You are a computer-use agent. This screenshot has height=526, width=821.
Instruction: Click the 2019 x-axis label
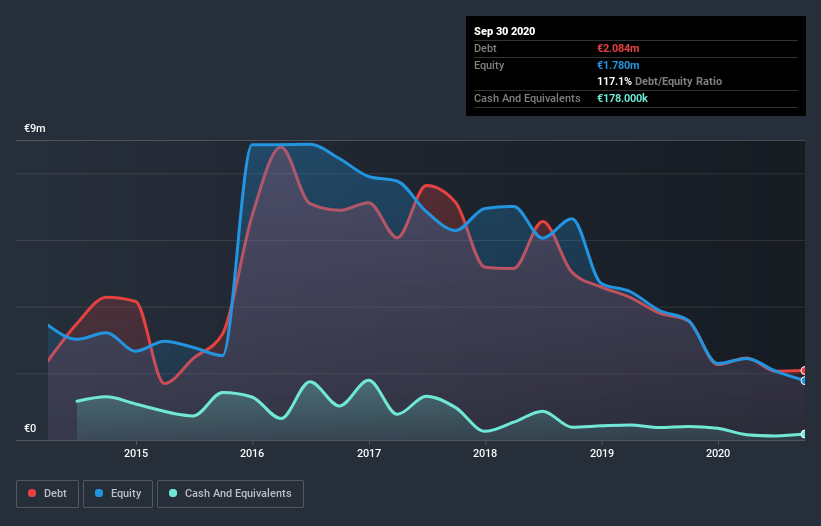click(x=602, y=453)
